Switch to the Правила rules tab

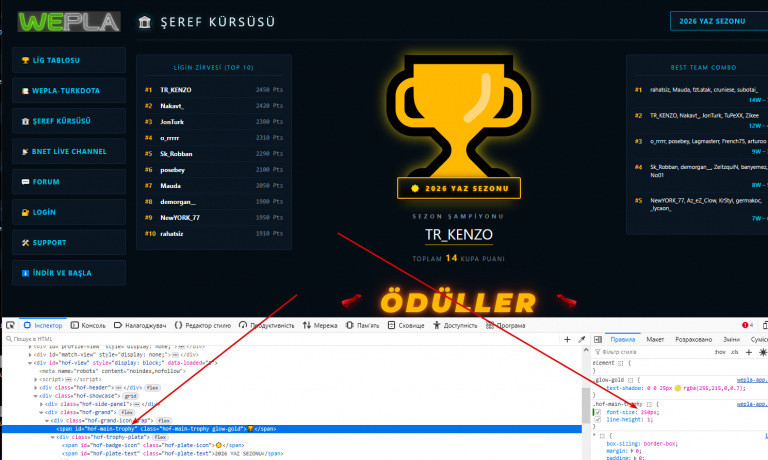click(623, 339)
